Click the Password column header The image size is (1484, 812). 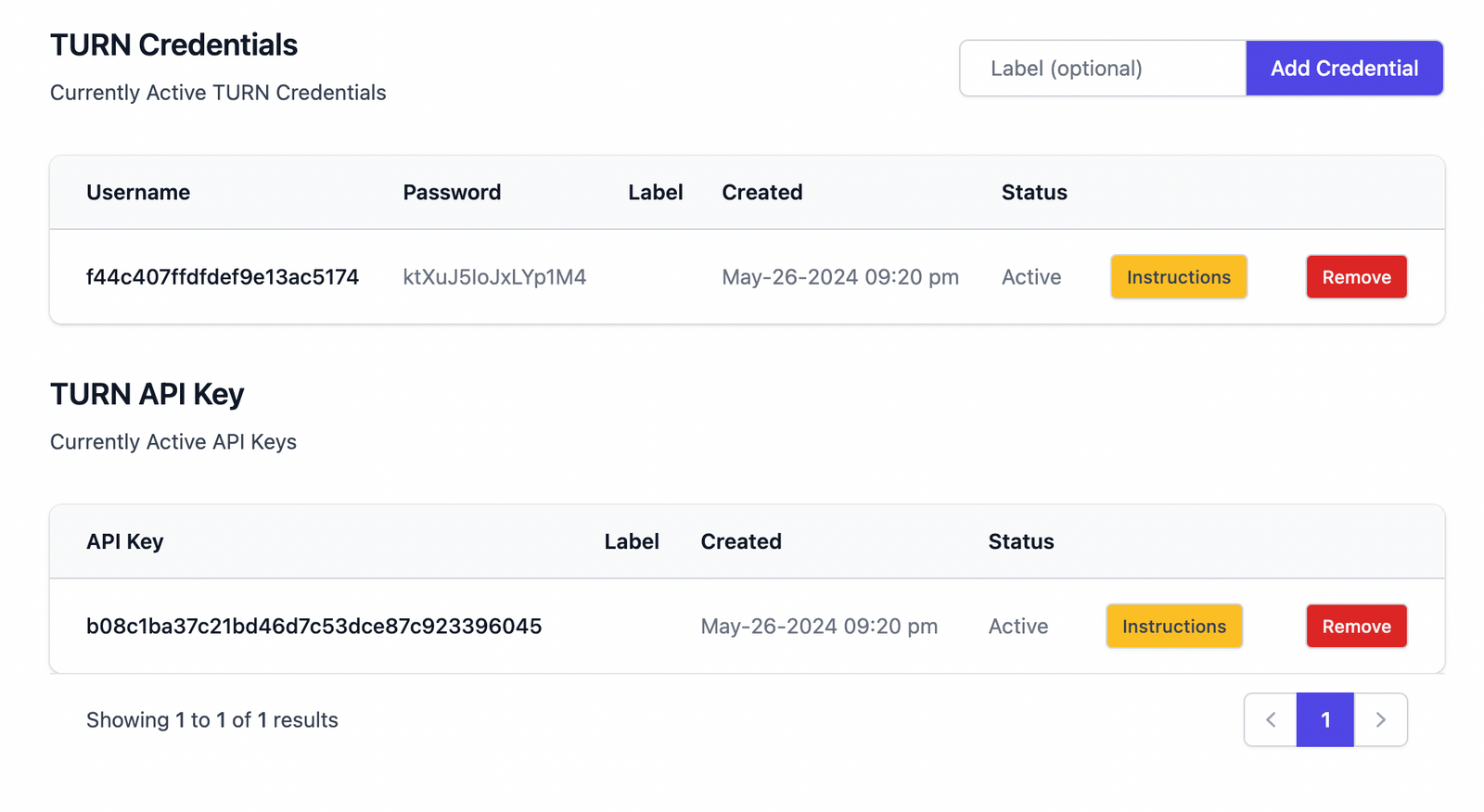[452, 193]
